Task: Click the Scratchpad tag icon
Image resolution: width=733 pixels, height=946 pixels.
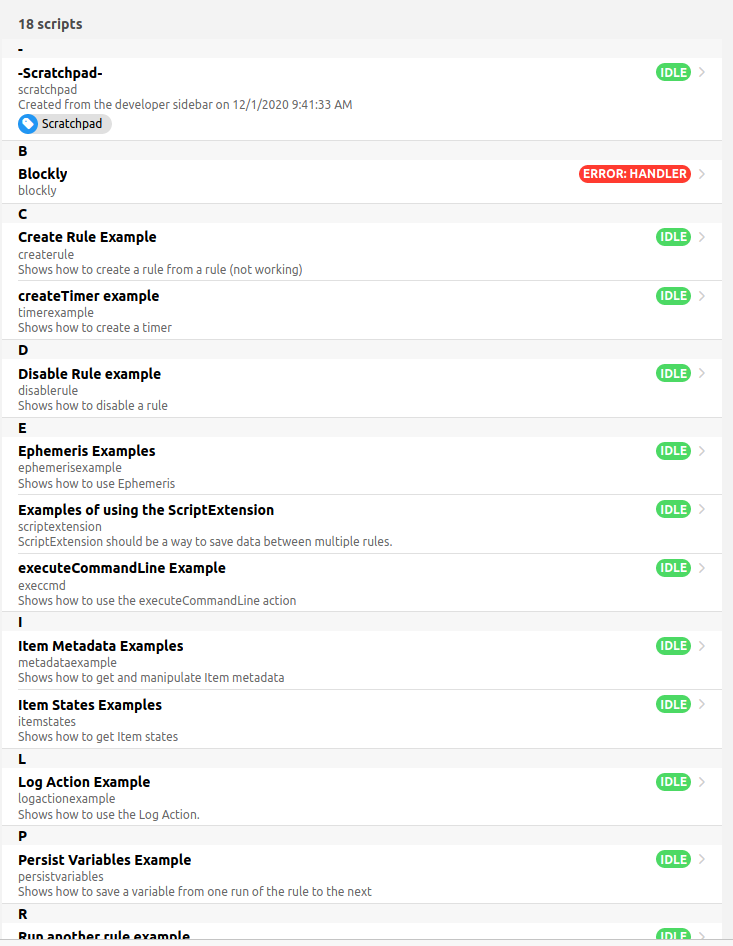Action: coord(28,124)
